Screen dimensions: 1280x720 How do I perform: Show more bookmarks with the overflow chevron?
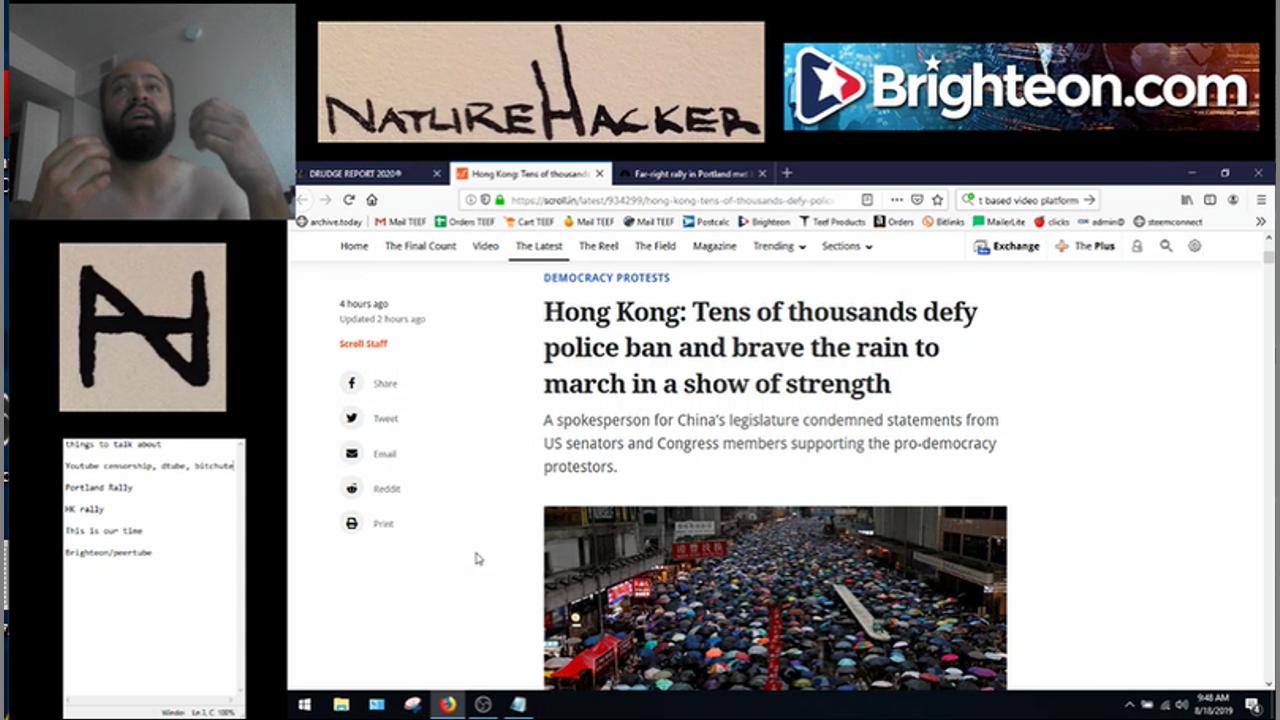(1261, 222)
